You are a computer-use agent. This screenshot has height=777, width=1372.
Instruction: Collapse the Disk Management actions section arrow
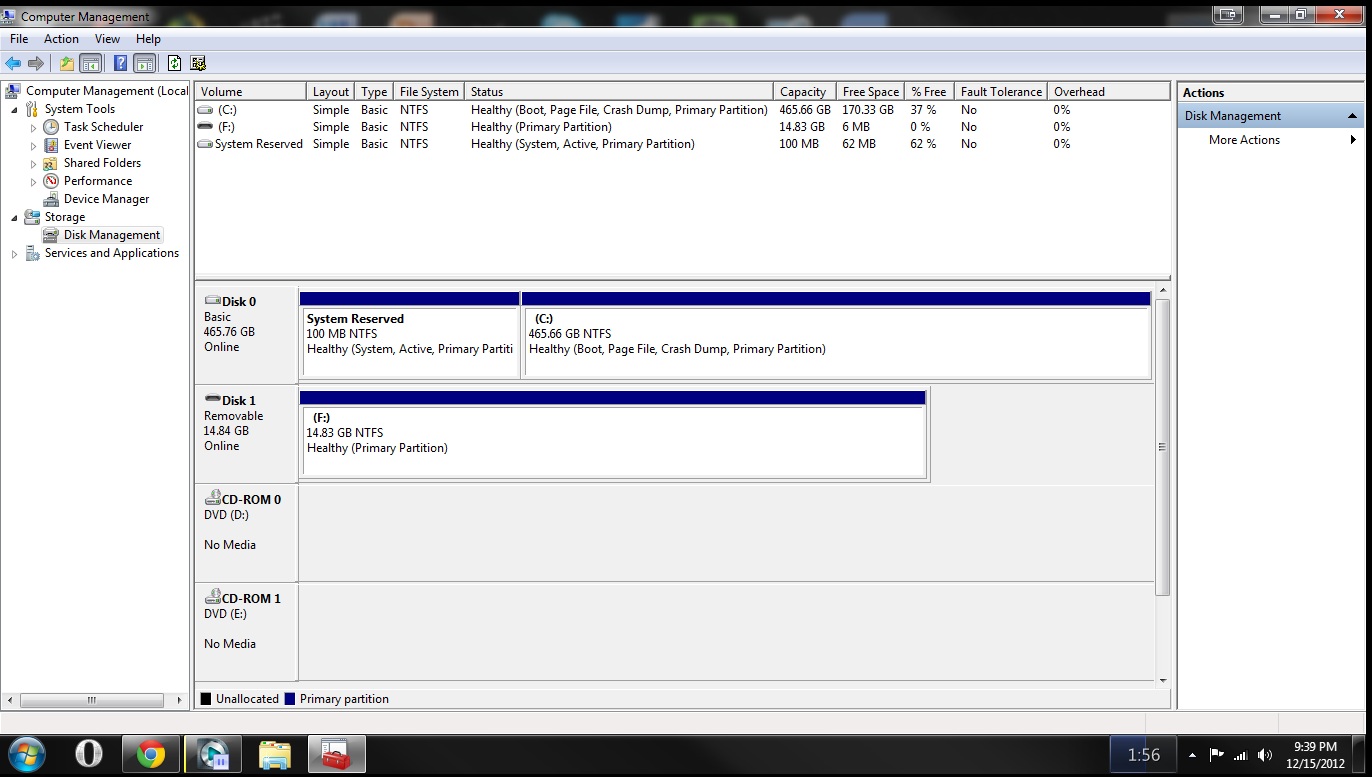1353,116
